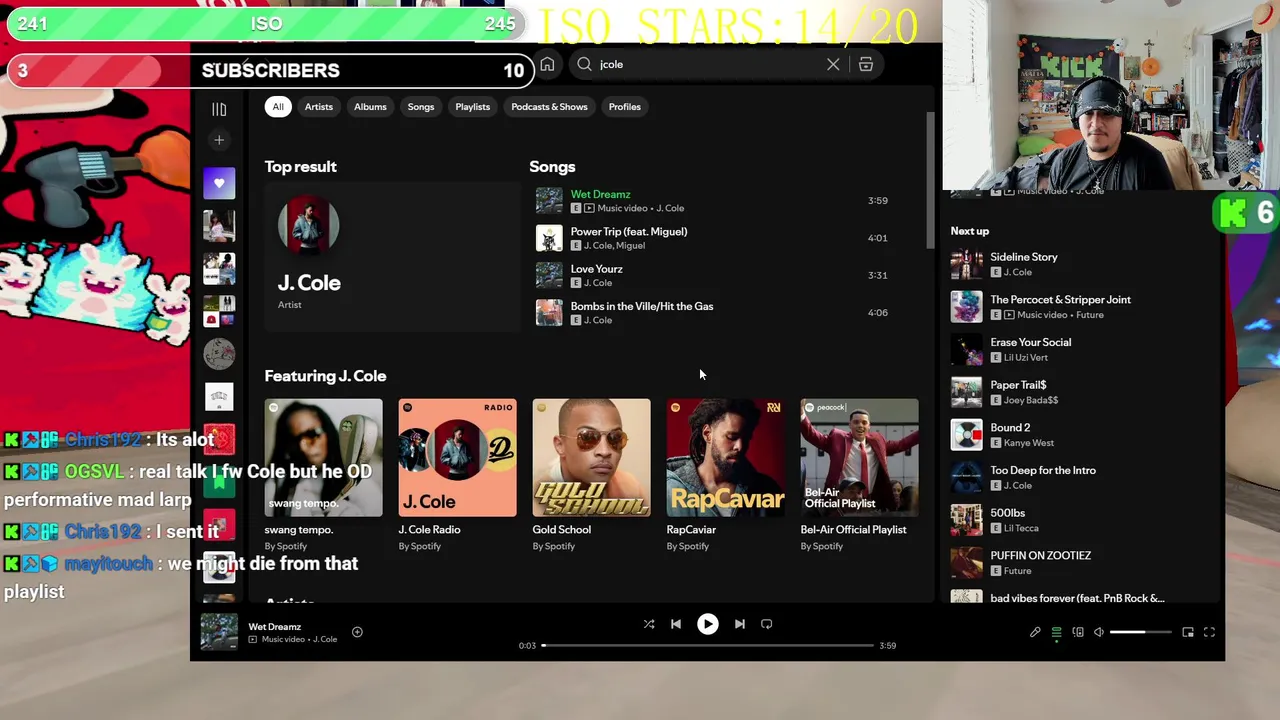Play Bound 2 from the queue
This screenshot has width=1280, height=720.
tap(1080, 435)
